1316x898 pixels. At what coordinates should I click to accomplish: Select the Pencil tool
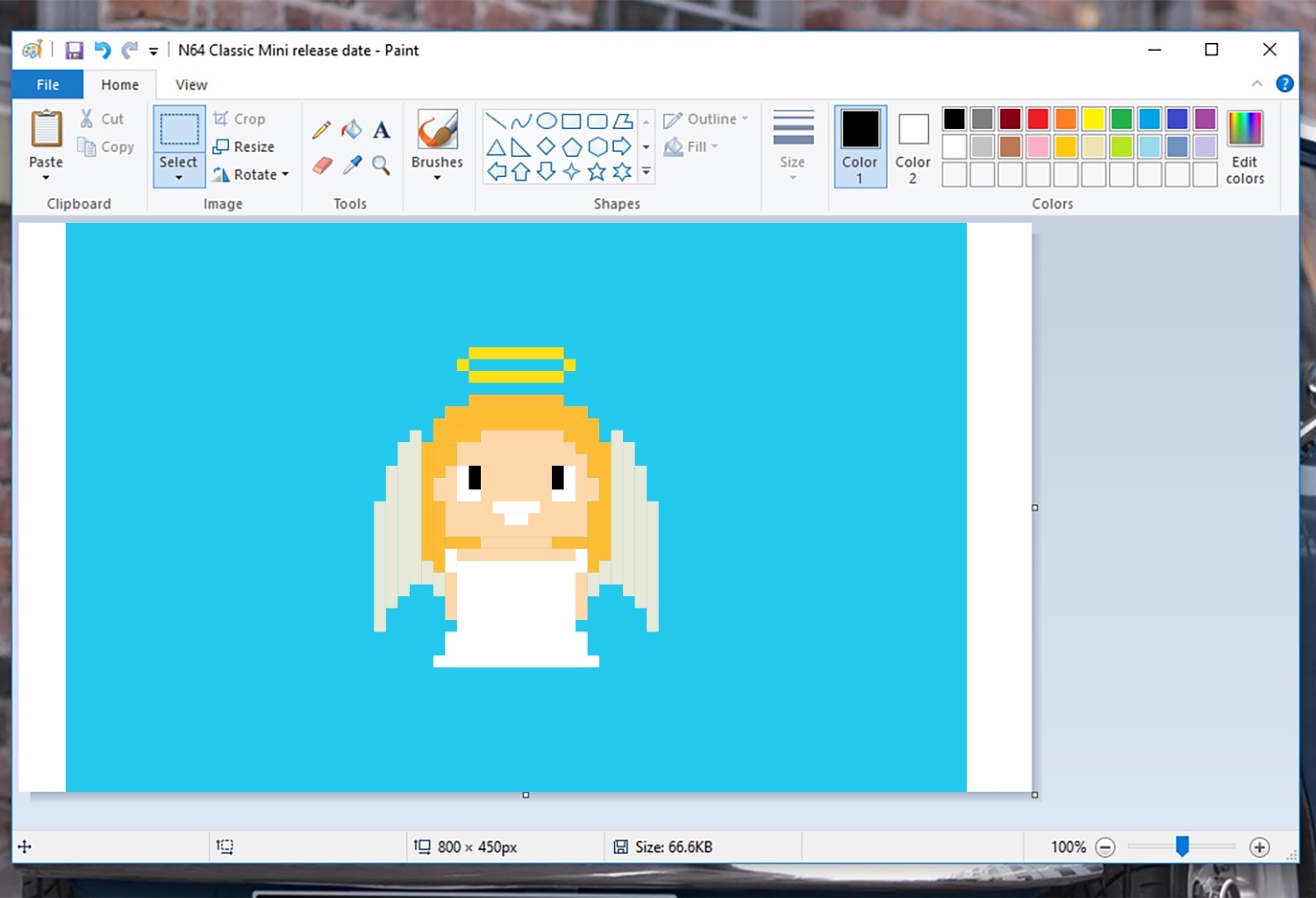[321, 131]
